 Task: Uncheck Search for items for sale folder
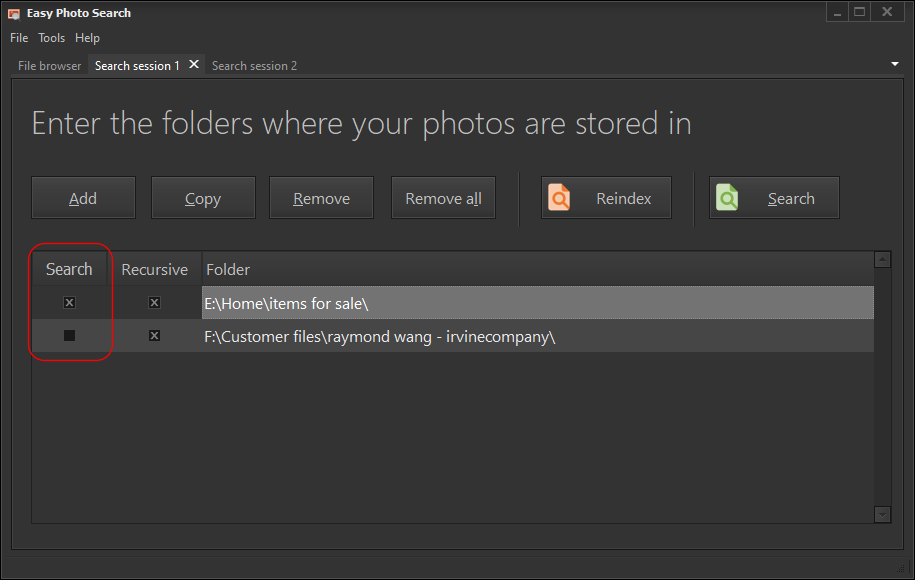[69, 302]
